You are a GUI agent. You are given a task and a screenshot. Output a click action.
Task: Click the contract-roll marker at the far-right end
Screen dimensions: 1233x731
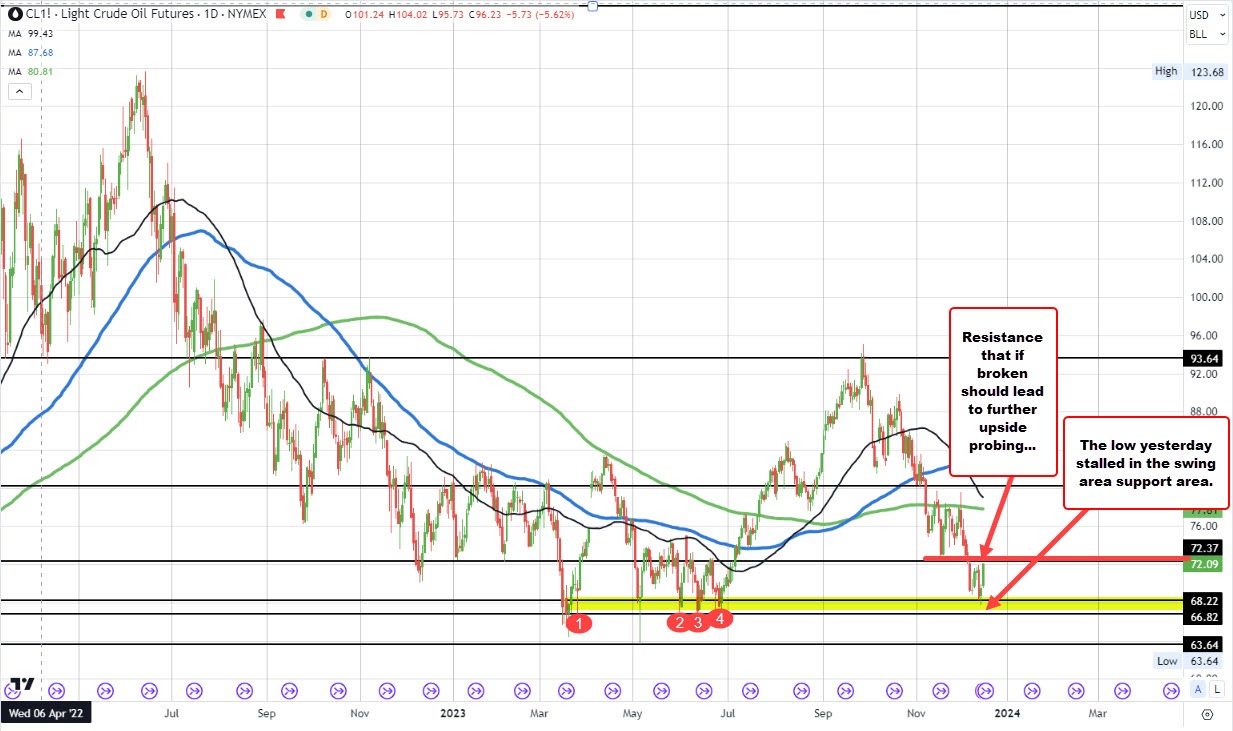click(x=1170, y=689)
